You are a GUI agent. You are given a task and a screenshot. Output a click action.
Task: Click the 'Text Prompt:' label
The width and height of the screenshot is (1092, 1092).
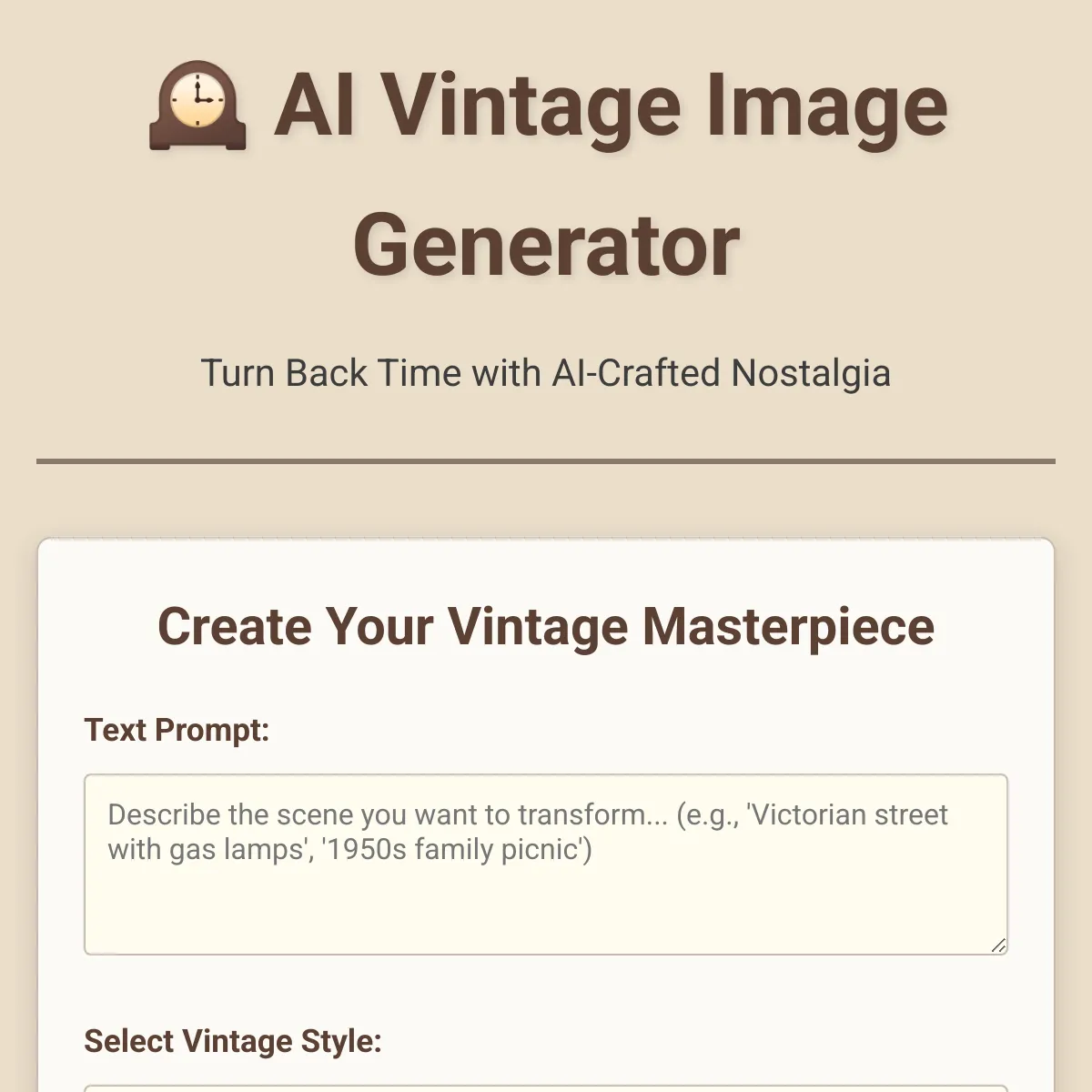(x=177, y=730)
